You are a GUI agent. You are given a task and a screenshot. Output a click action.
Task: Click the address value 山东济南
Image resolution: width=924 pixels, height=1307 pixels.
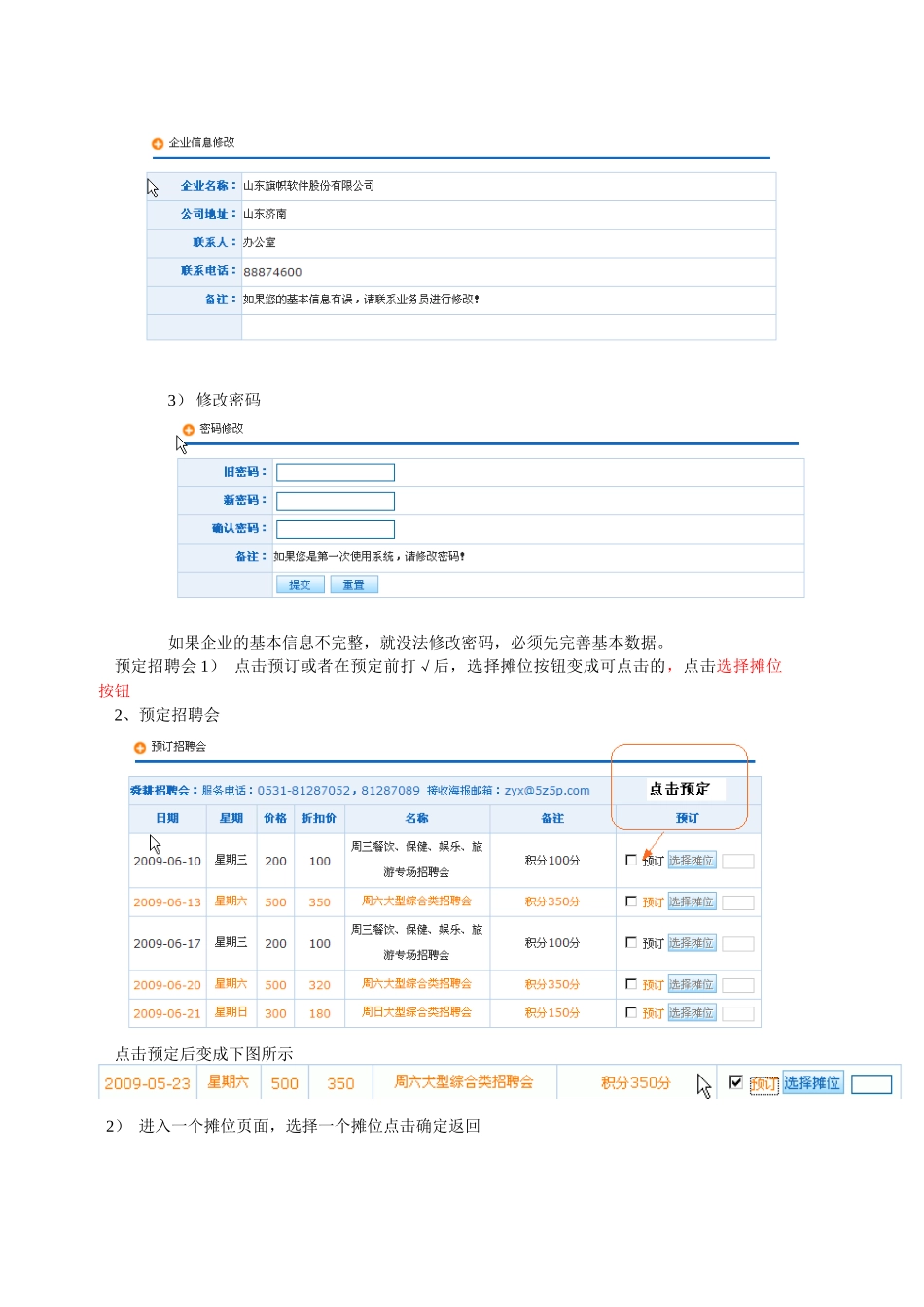(265, 214)
